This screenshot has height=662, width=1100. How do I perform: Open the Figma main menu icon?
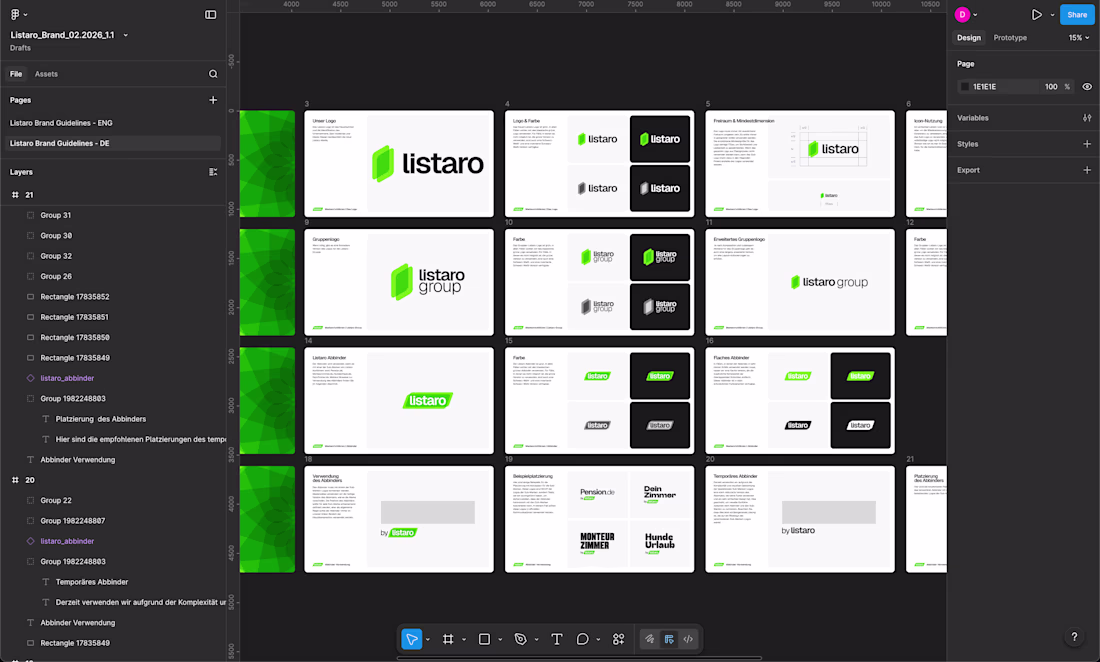pos(15,14)
